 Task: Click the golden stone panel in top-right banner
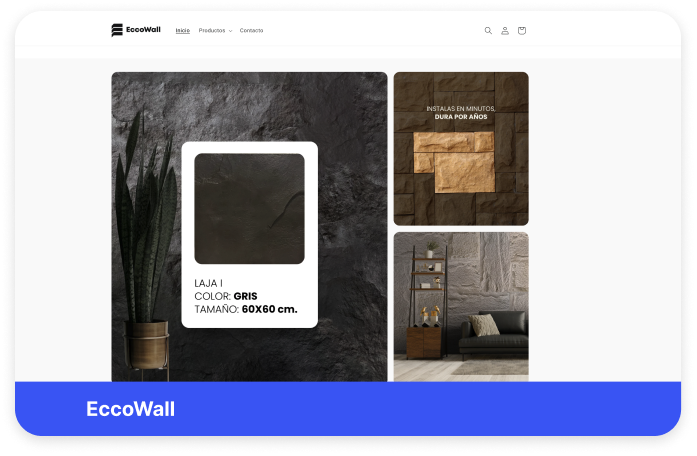(x=456, y=160)
